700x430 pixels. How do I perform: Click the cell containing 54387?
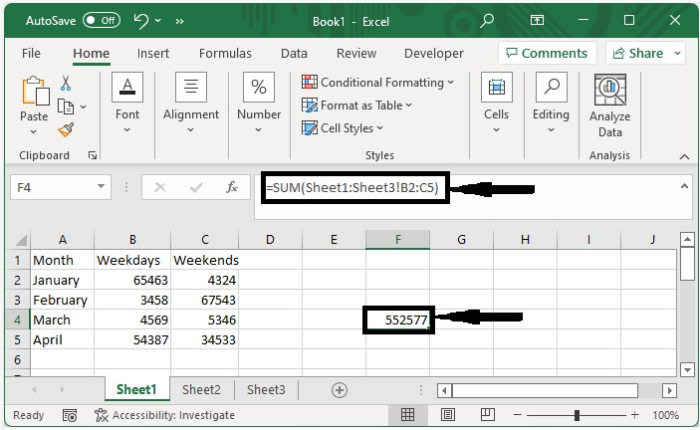(133, 340)
